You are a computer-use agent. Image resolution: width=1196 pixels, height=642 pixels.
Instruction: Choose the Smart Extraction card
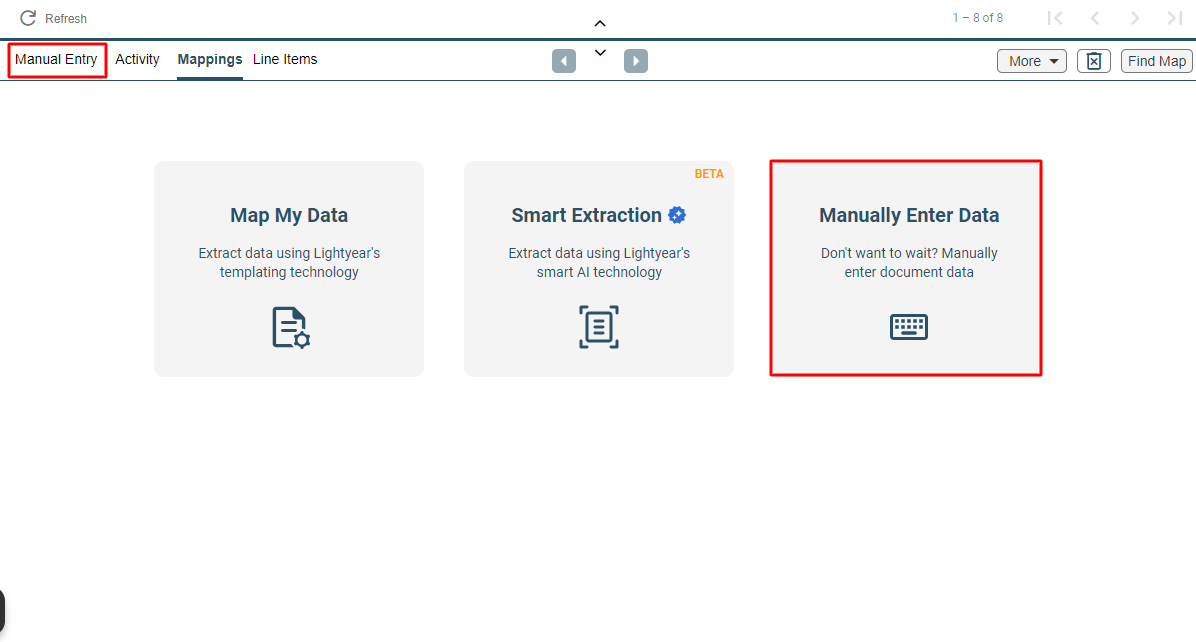click(599, 268)
